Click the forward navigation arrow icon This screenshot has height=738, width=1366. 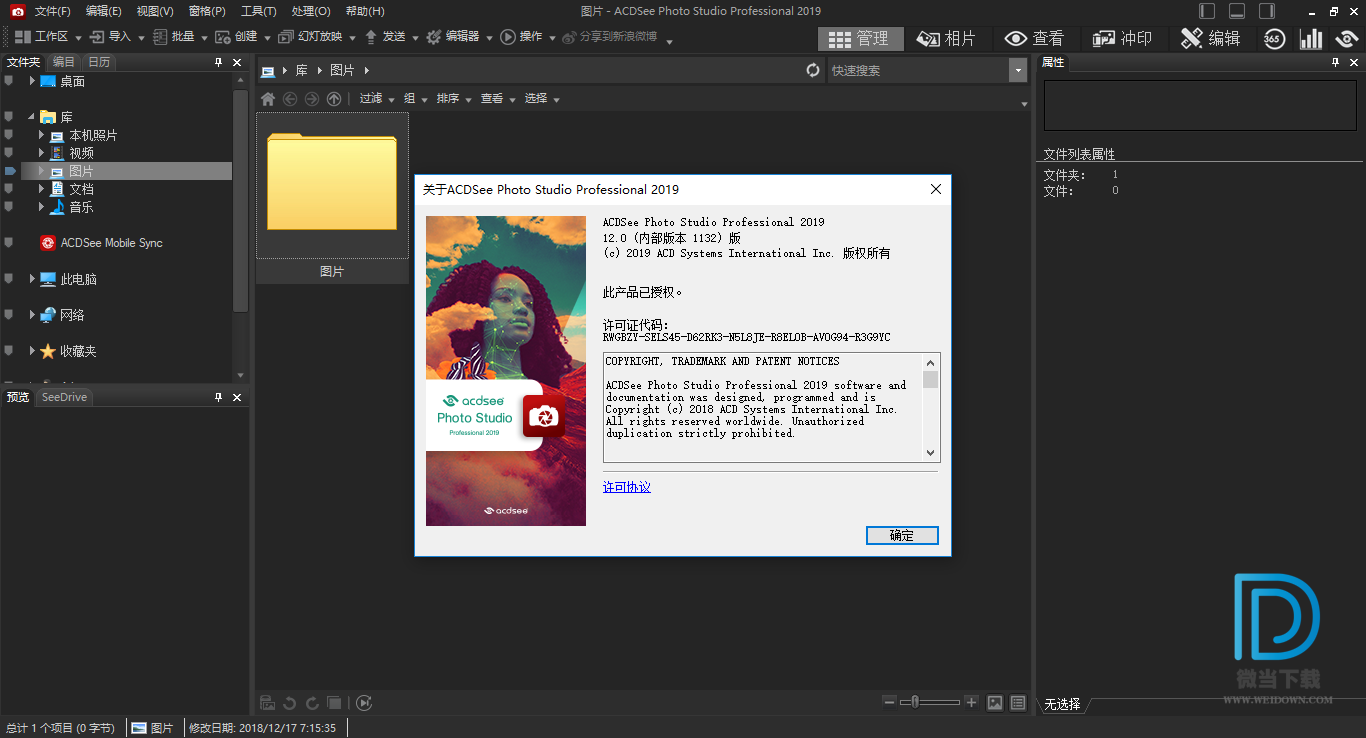tap(312, 98)
